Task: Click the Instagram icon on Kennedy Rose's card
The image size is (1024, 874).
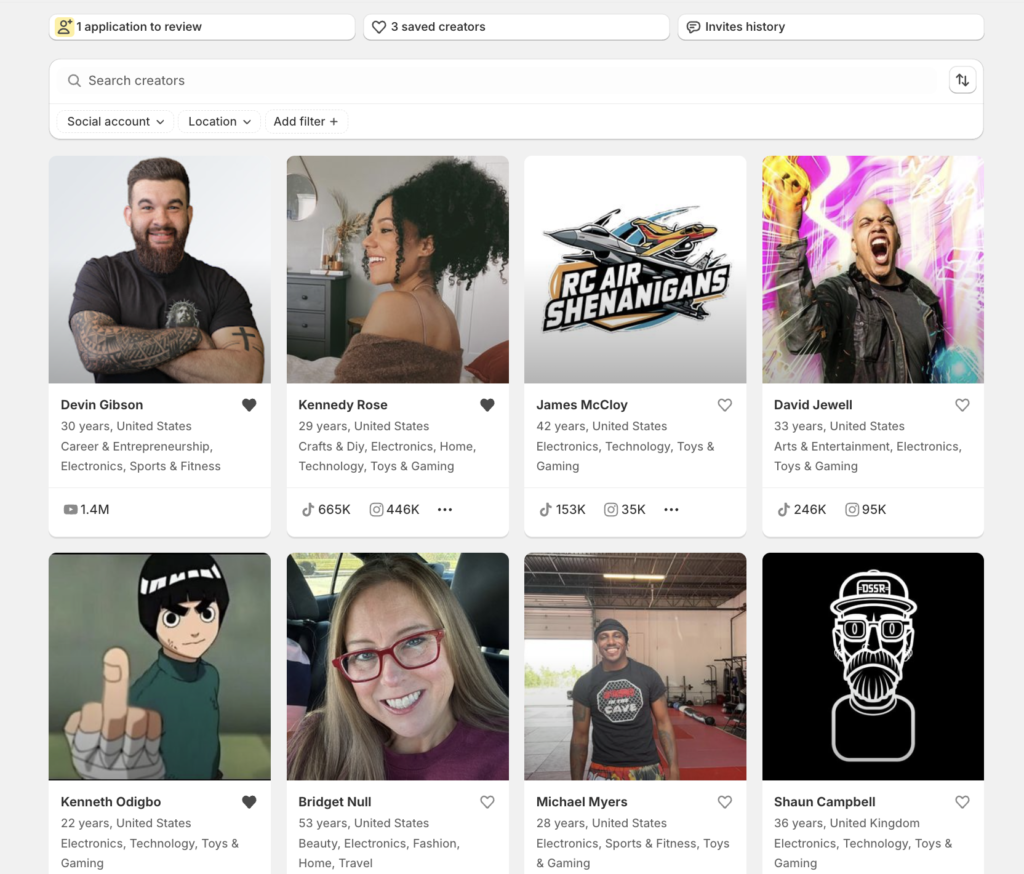Action: pyautogui.click(x=376, y=510)
